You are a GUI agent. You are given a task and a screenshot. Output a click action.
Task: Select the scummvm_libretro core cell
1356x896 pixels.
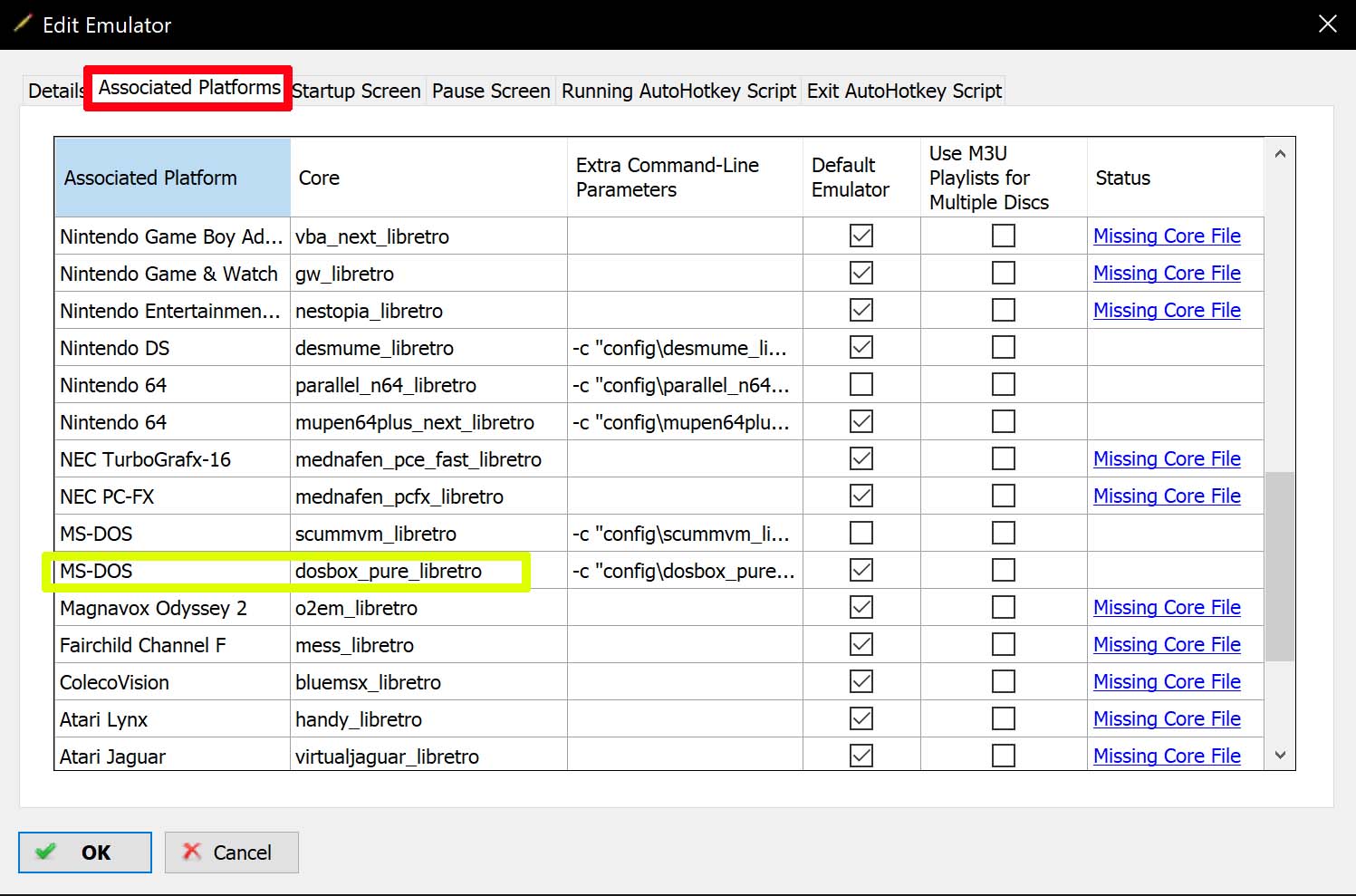(428, 534)
